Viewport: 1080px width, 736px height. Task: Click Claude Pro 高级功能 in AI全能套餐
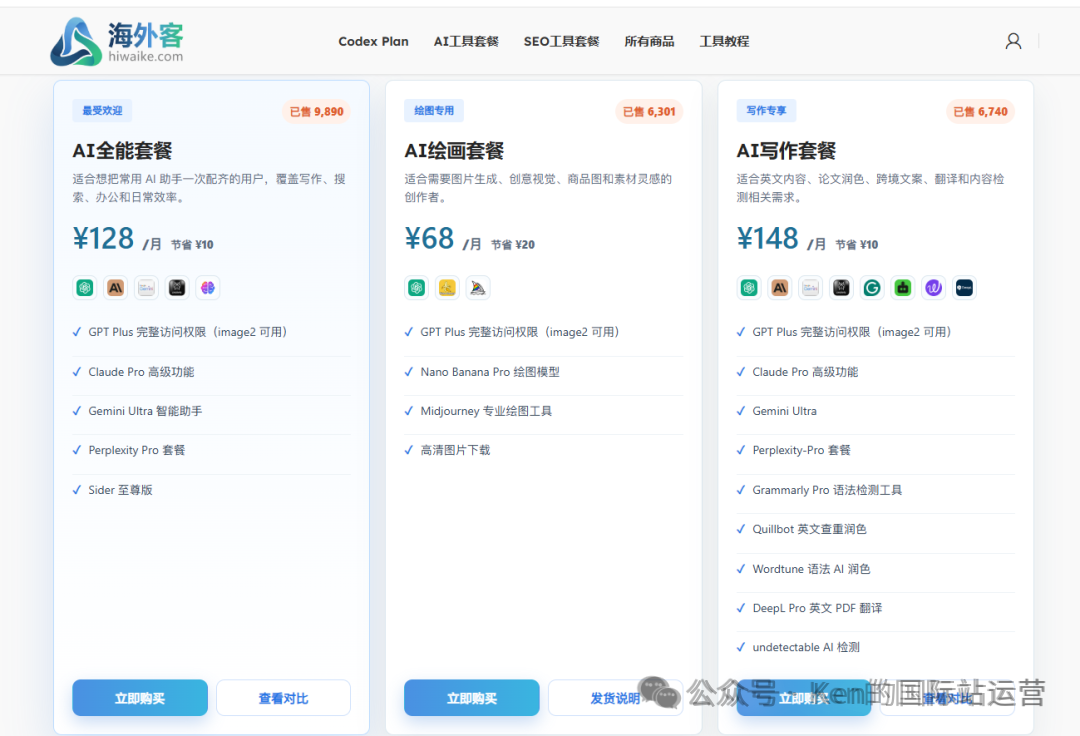coord(211,372)
